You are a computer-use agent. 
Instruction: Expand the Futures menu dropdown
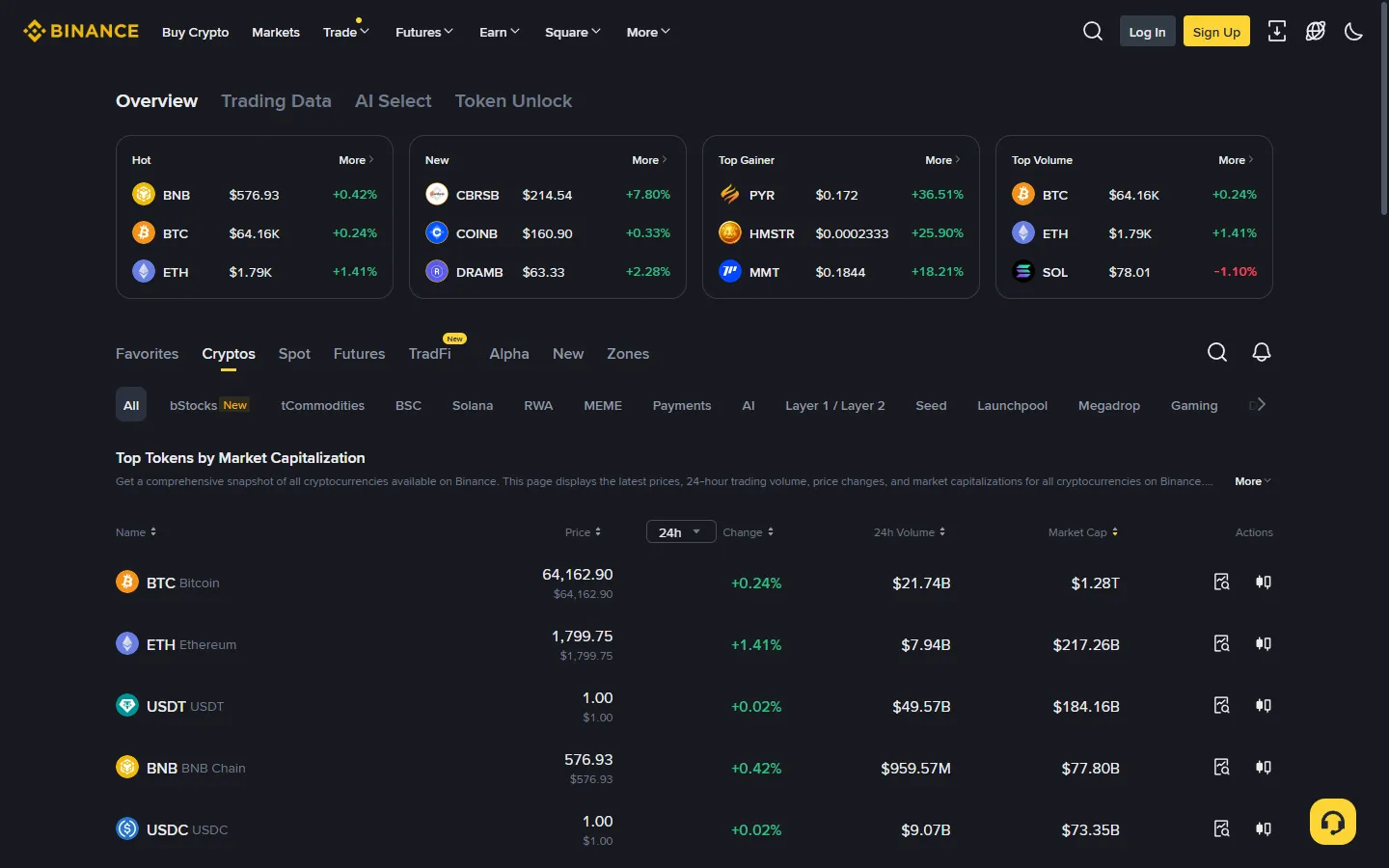click(424, 32)
